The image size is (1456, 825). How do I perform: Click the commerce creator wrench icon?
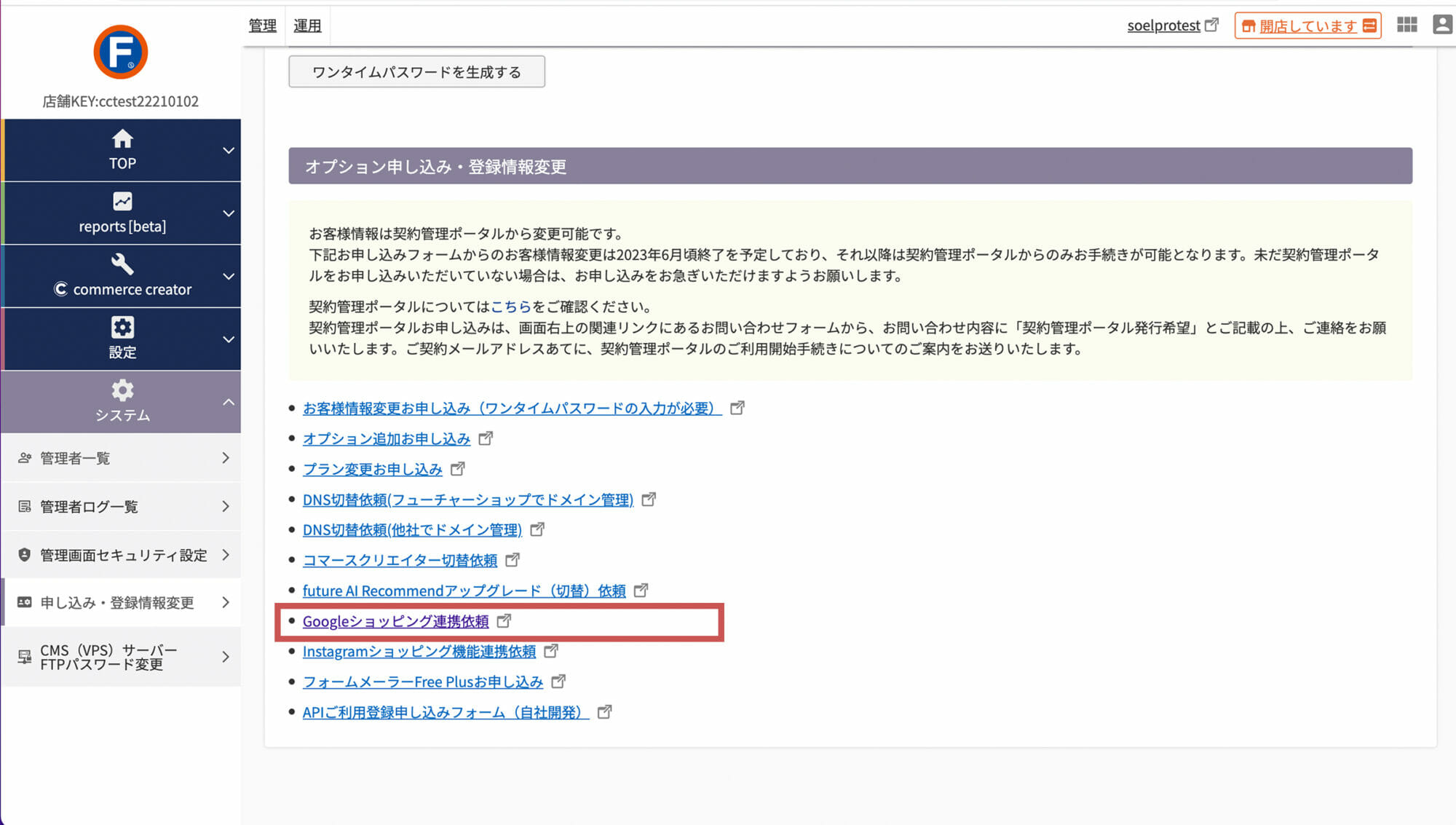pyautogui.click(x=122, y=264)
